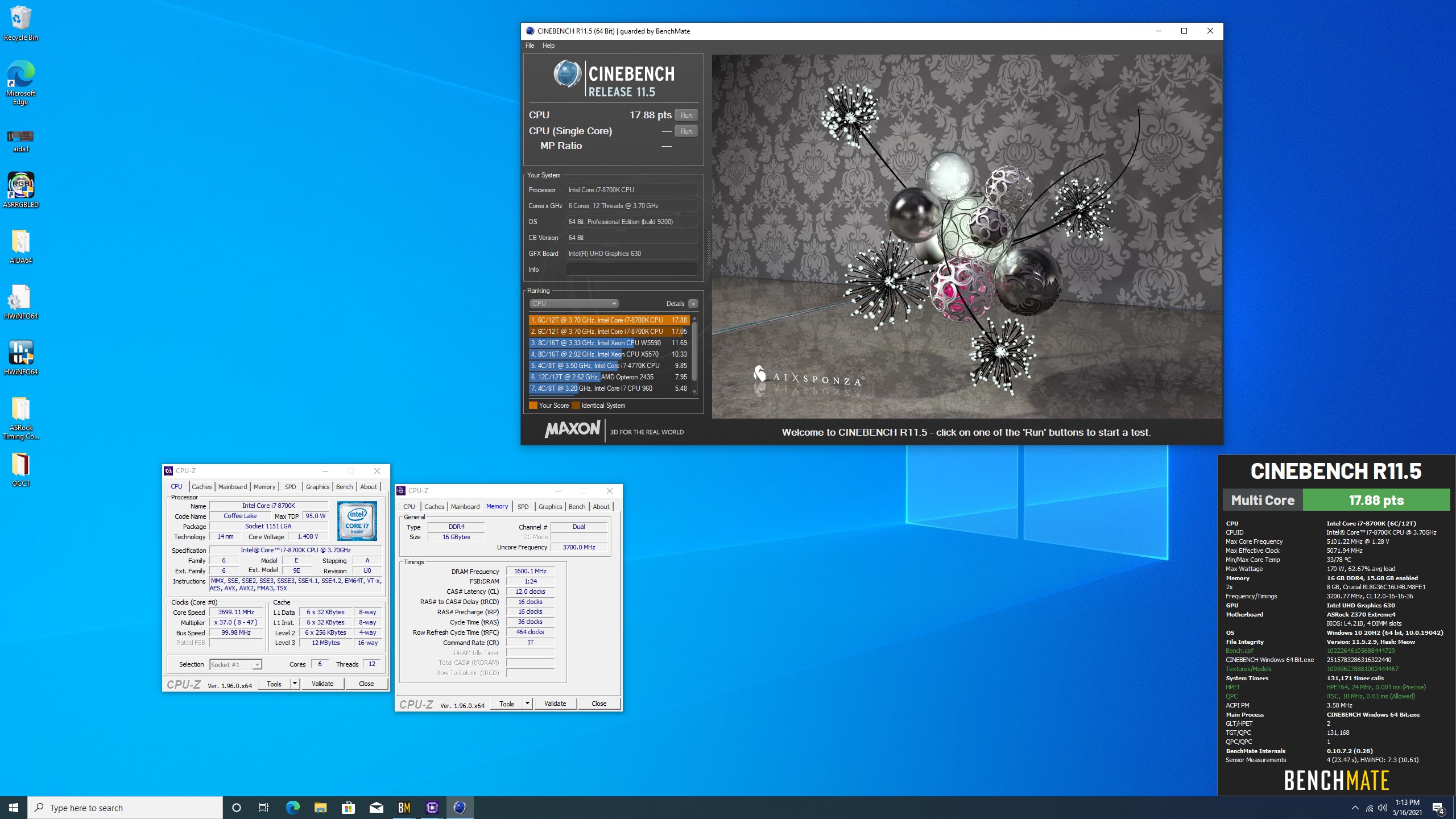Switch to CPU tab in right CPU-Z

pos(409,507)
